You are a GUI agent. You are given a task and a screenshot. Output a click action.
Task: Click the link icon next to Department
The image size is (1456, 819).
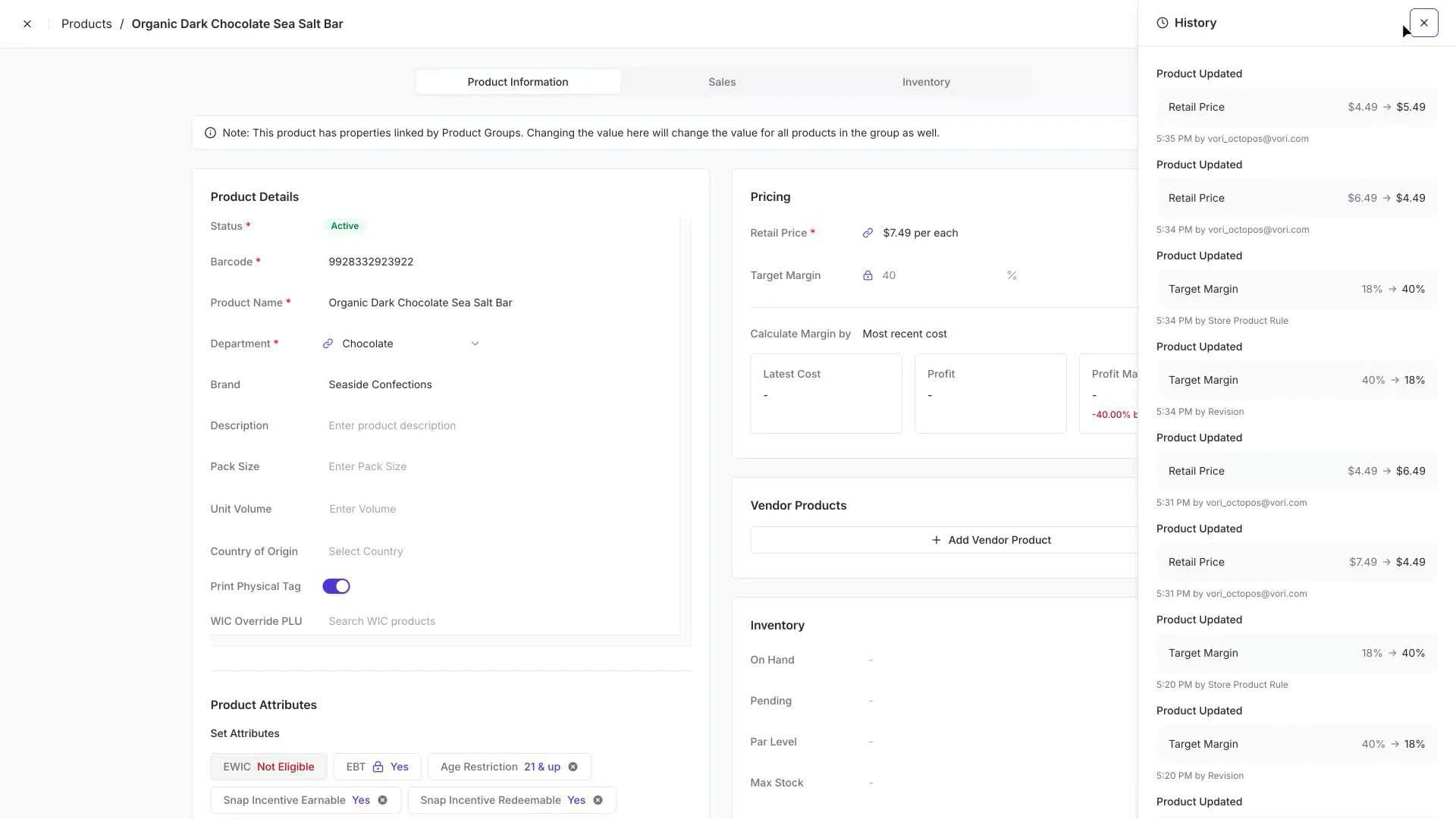point(328,343)
